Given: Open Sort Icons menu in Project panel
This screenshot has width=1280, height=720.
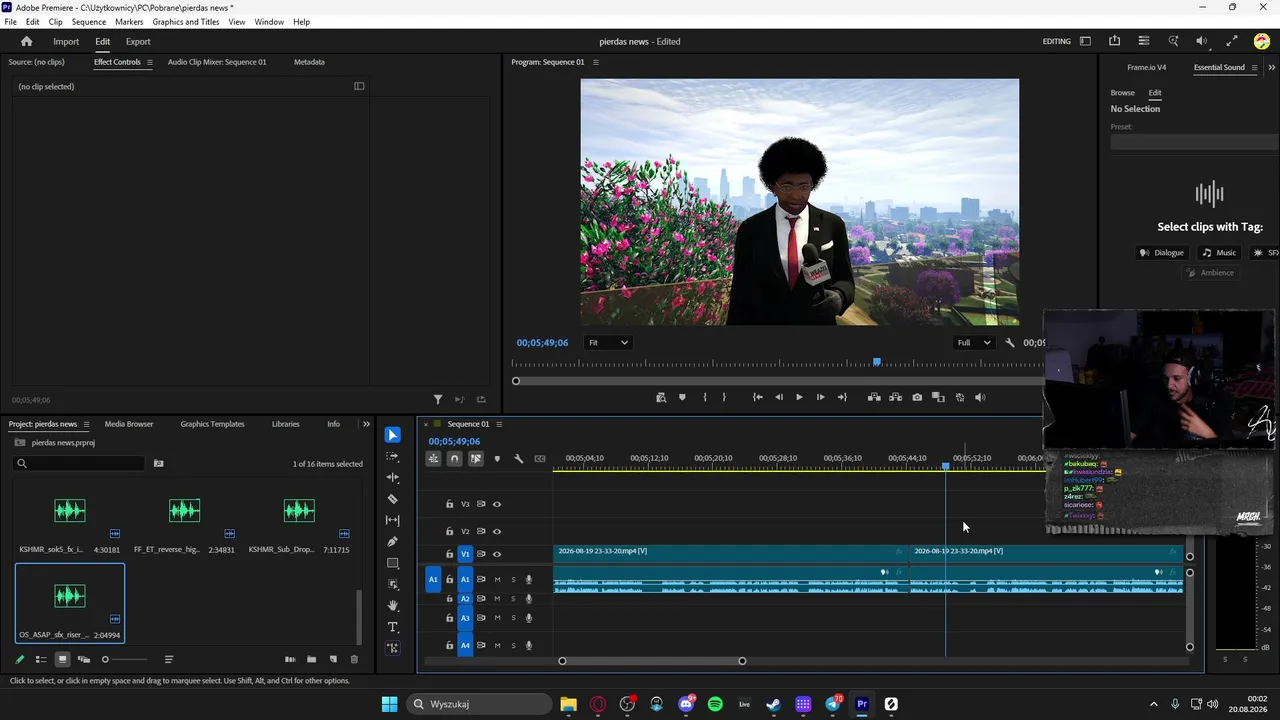Looking at the screenshot, I should pos(169,659).
